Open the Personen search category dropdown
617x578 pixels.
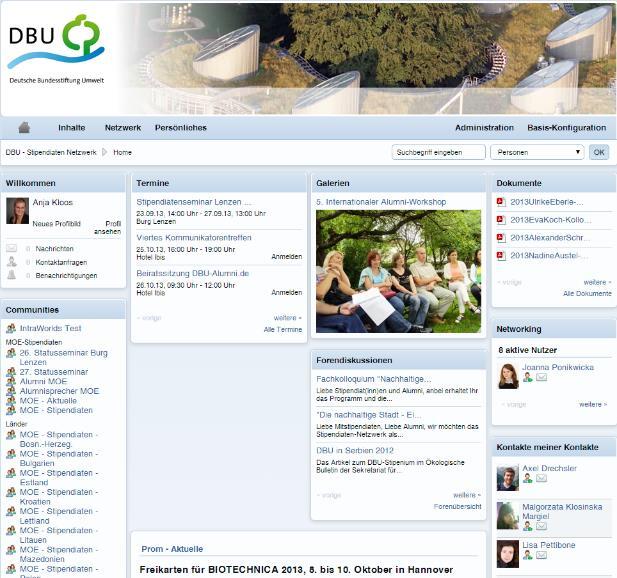click(x=537, y=152)
